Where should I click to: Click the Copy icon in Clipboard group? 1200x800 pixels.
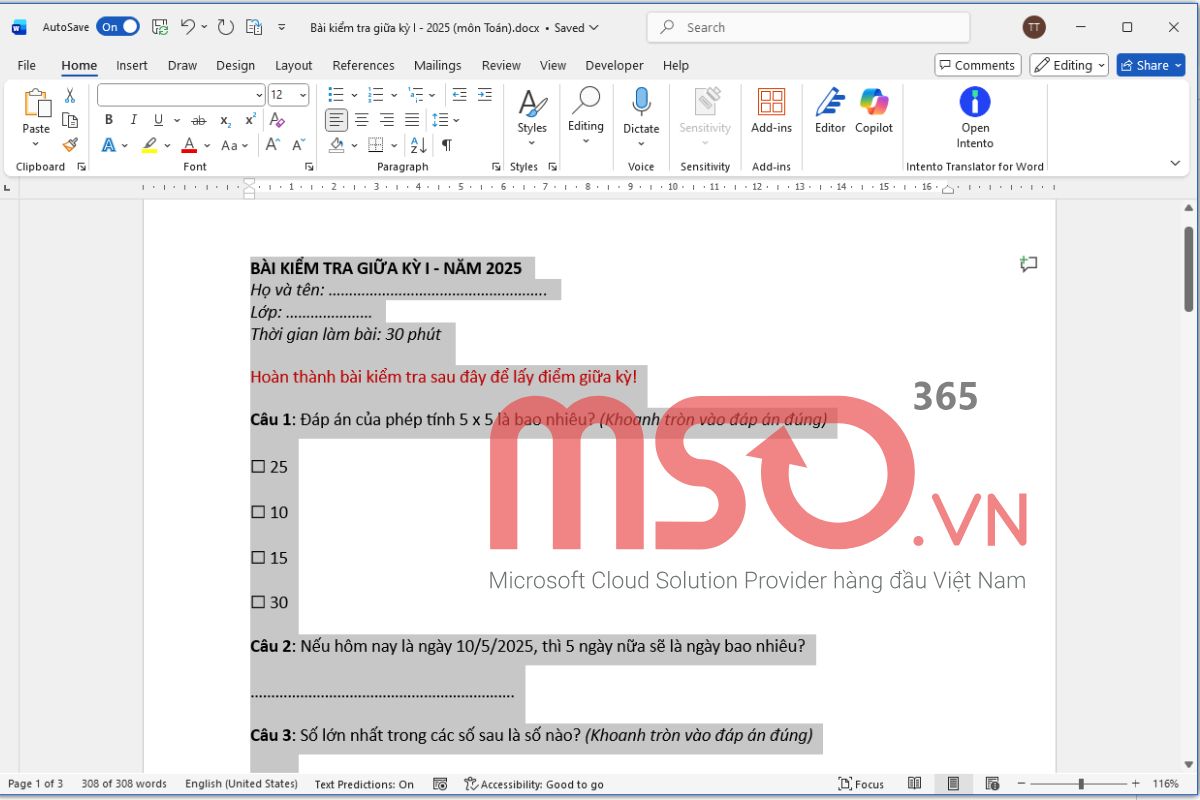point(70,120)
